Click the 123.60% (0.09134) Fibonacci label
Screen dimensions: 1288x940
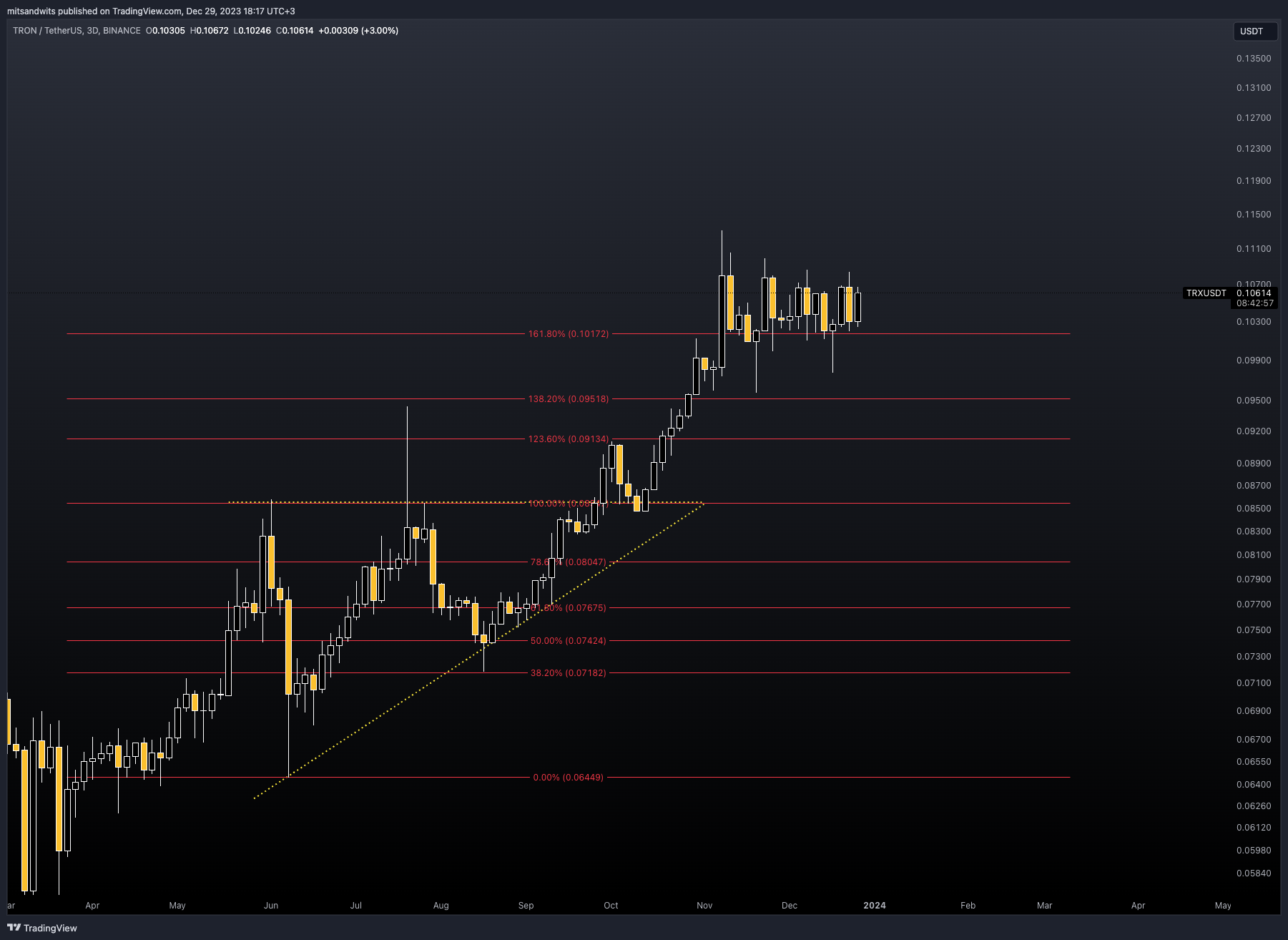point(569,439)
